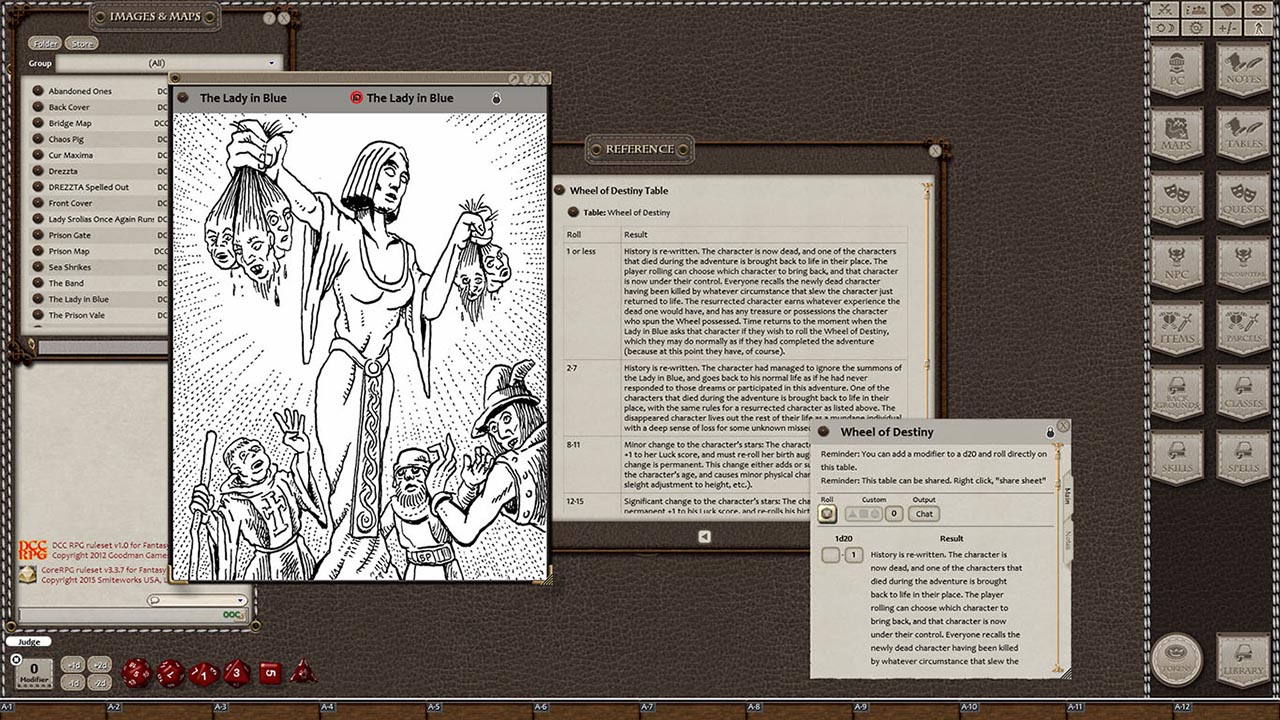Click the red d6 die
This screenshot has width=1280, height=720.
[x=269, y=672]
